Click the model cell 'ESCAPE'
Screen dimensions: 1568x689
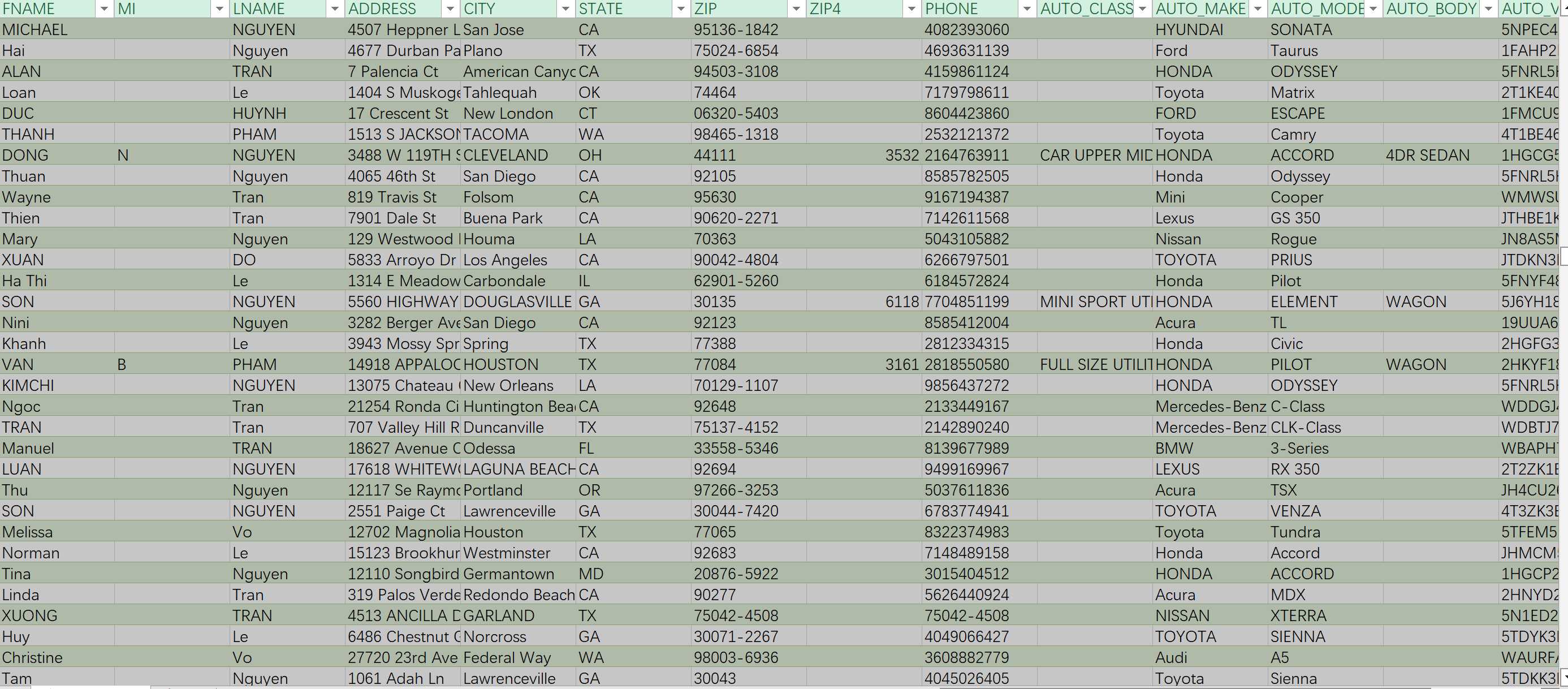pos(1325,113)
